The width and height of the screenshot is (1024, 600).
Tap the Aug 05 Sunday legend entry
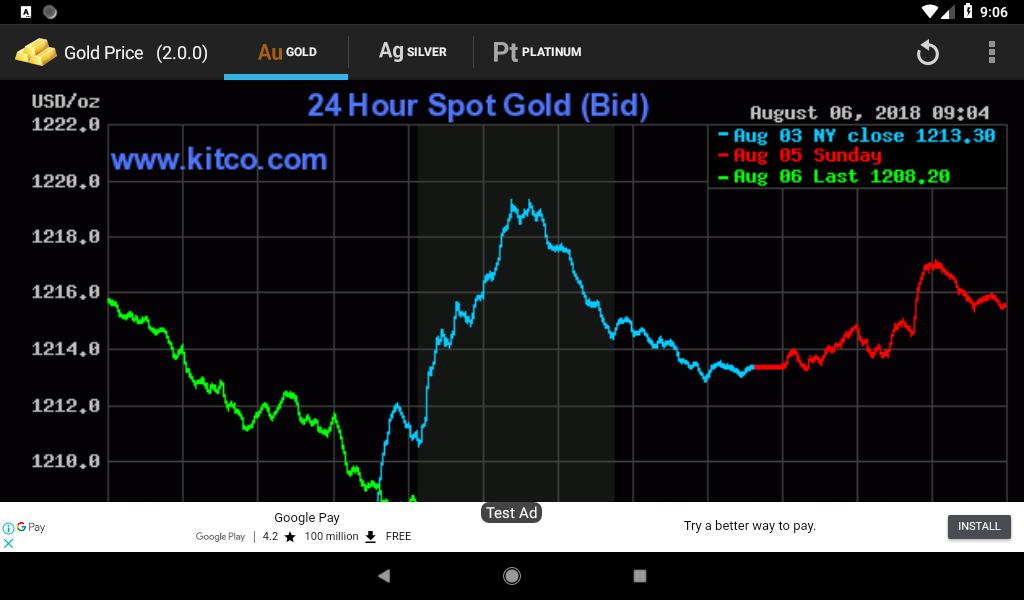[800, 155]
